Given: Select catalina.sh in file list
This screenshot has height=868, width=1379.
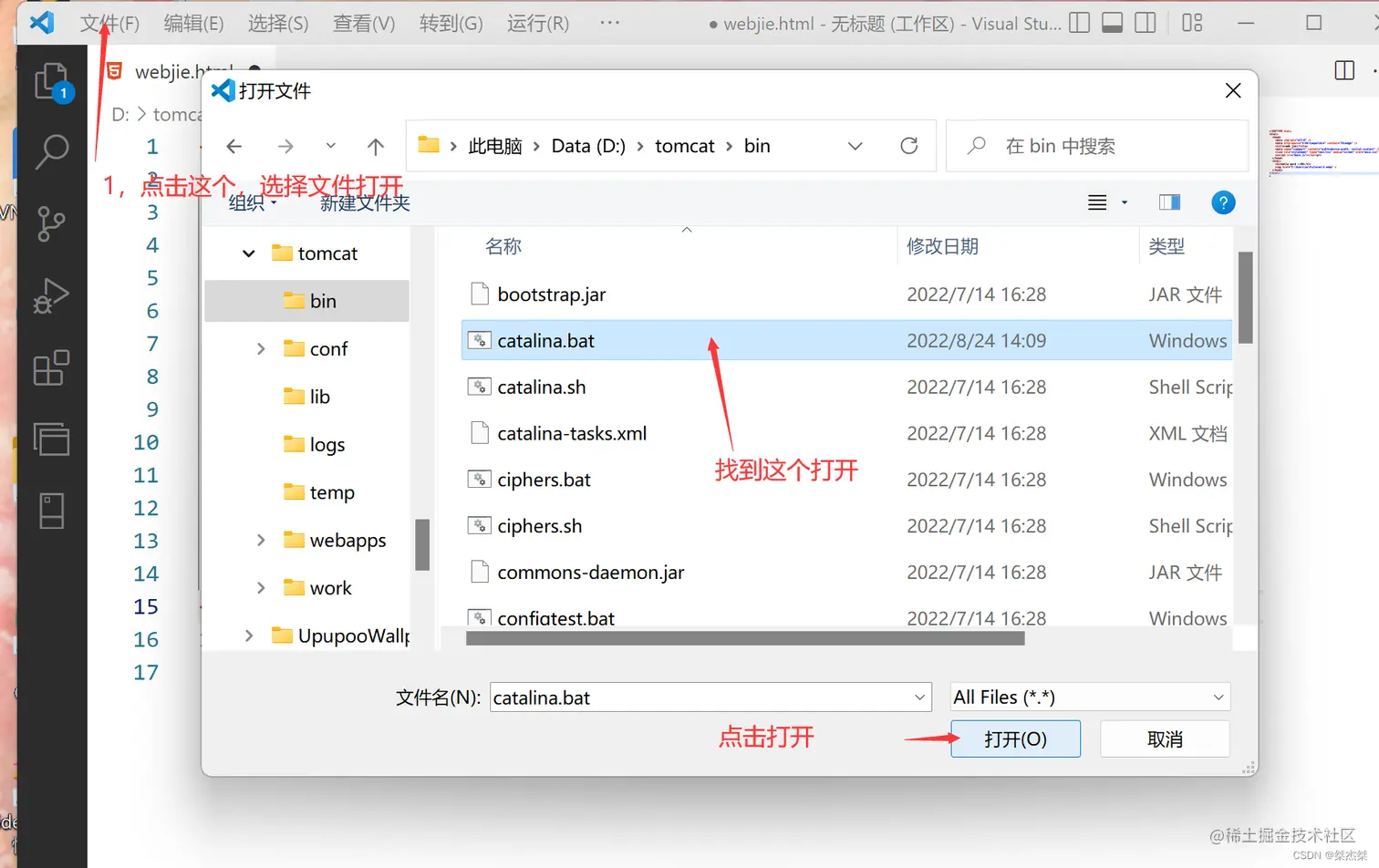Looking at the screenshot, I should click(847, 387).
